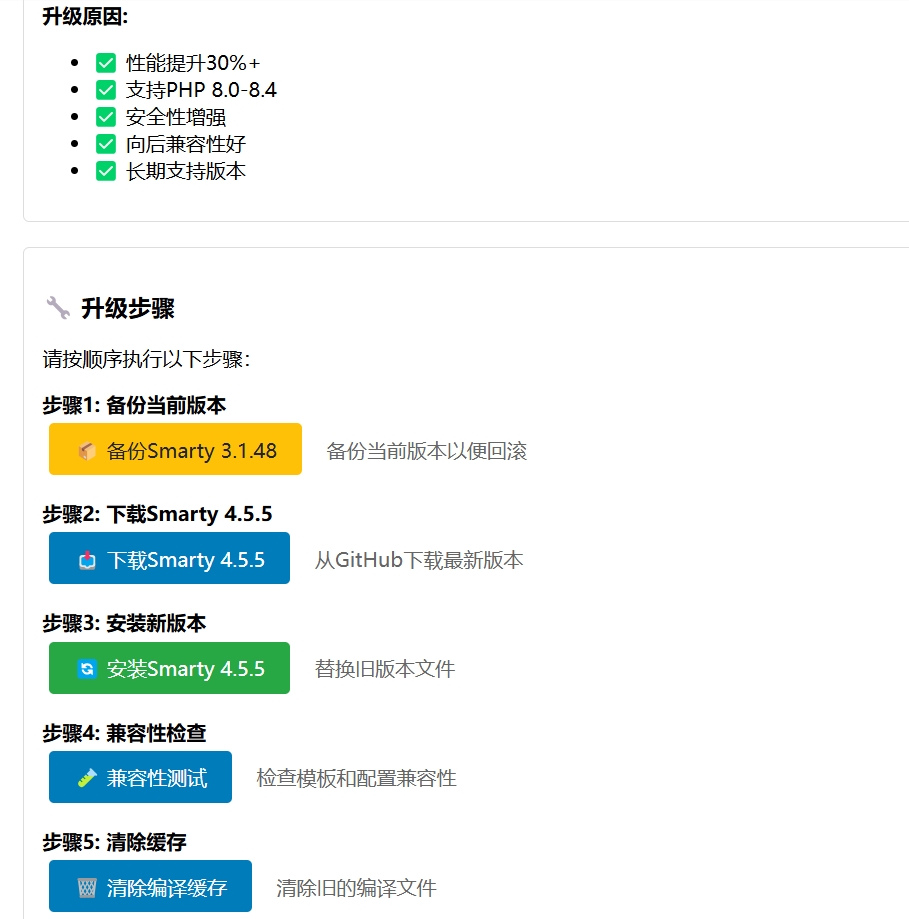Click the green checkmark next to 安全性增强
The image size is (909, 919).
click(106, 117)
